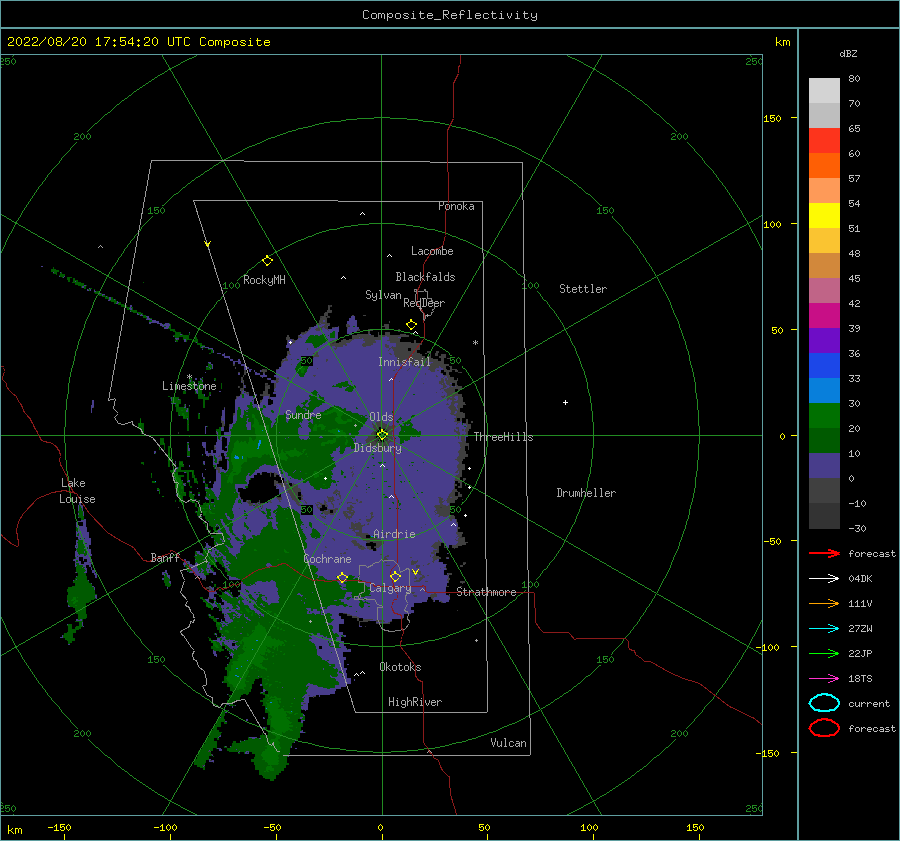This screenshot has width=900, height=841.
Task: Click the 27ZW legend label
Action: point(860,629)
